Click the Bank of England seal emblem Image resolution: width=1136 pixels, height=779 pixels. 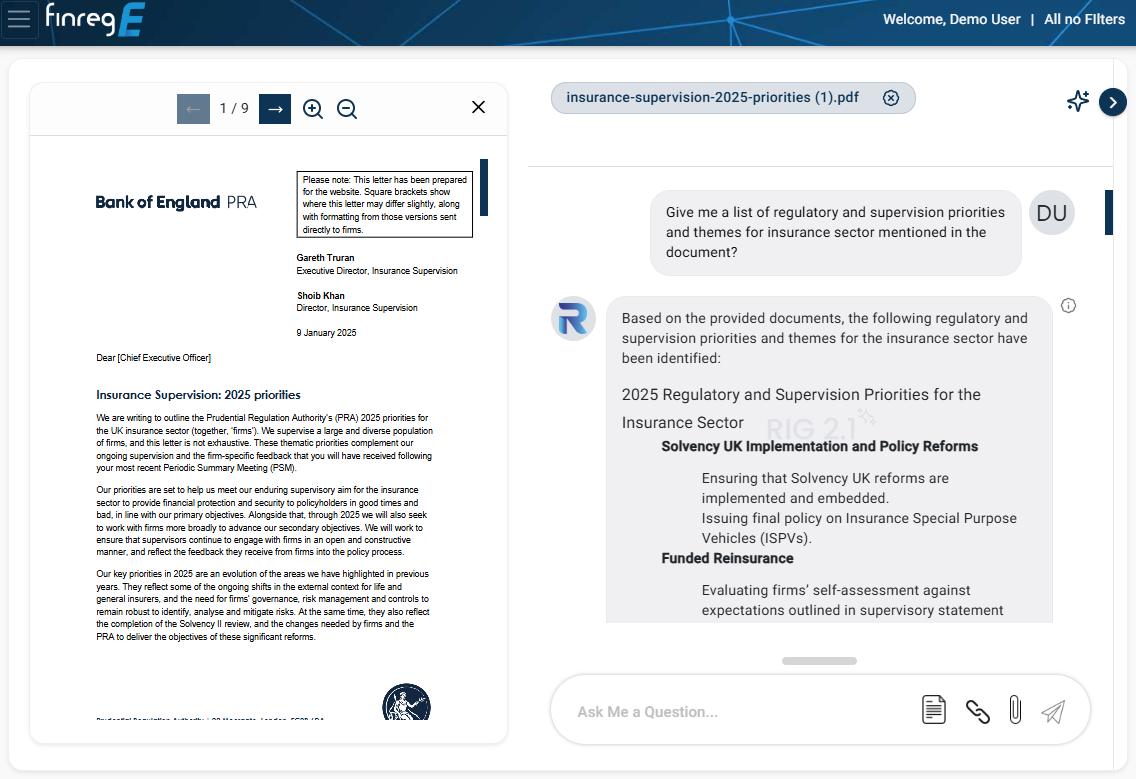coord(406,701)
